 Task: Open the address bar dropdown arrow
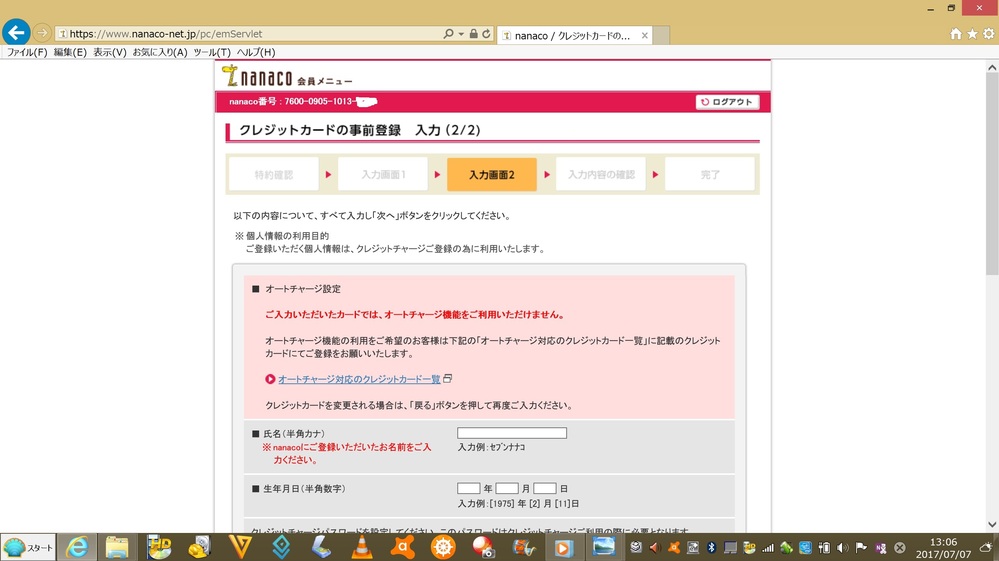click(x=461, y=34)
